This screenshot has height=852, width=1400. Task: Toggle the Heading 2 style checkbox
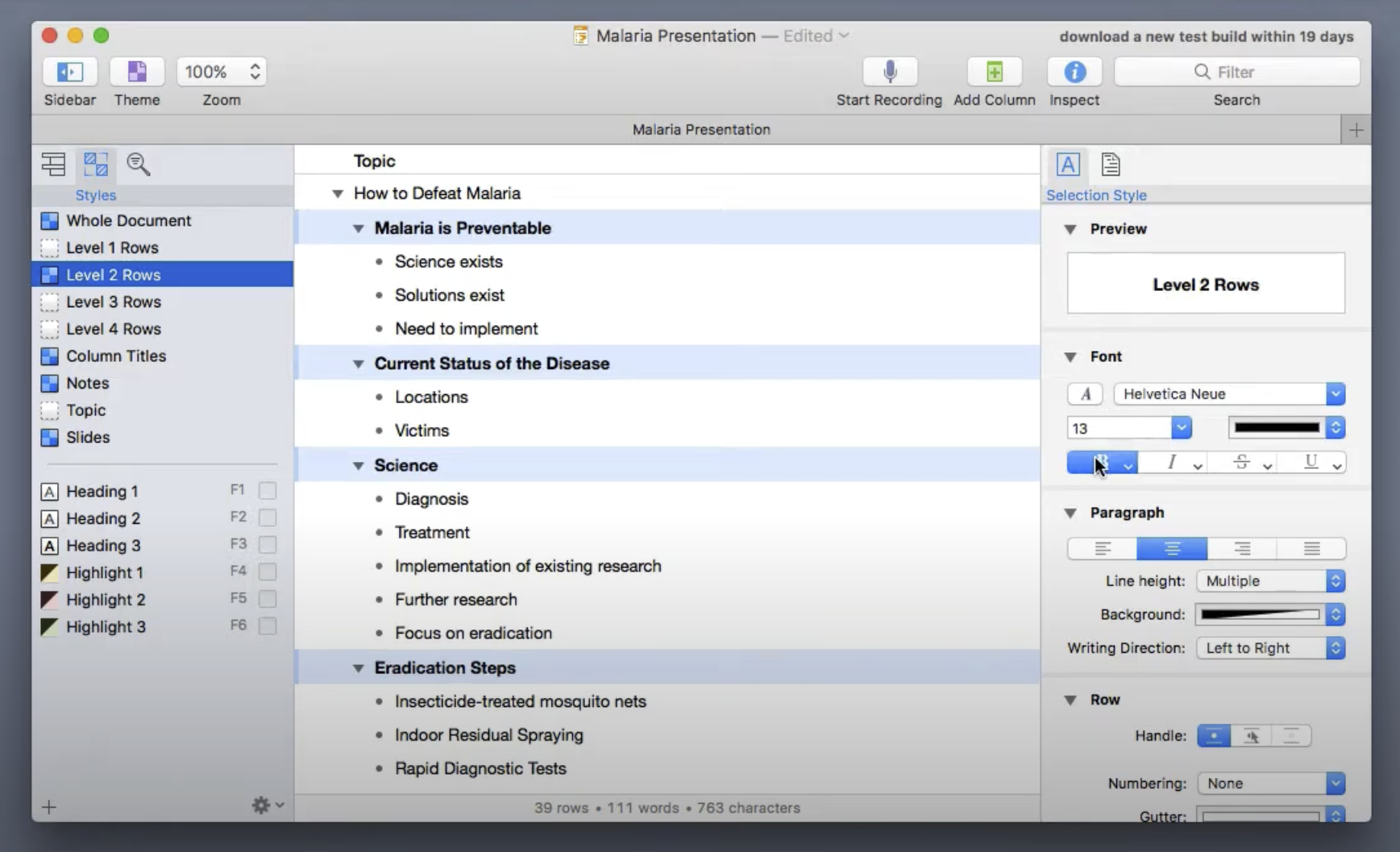268,517
